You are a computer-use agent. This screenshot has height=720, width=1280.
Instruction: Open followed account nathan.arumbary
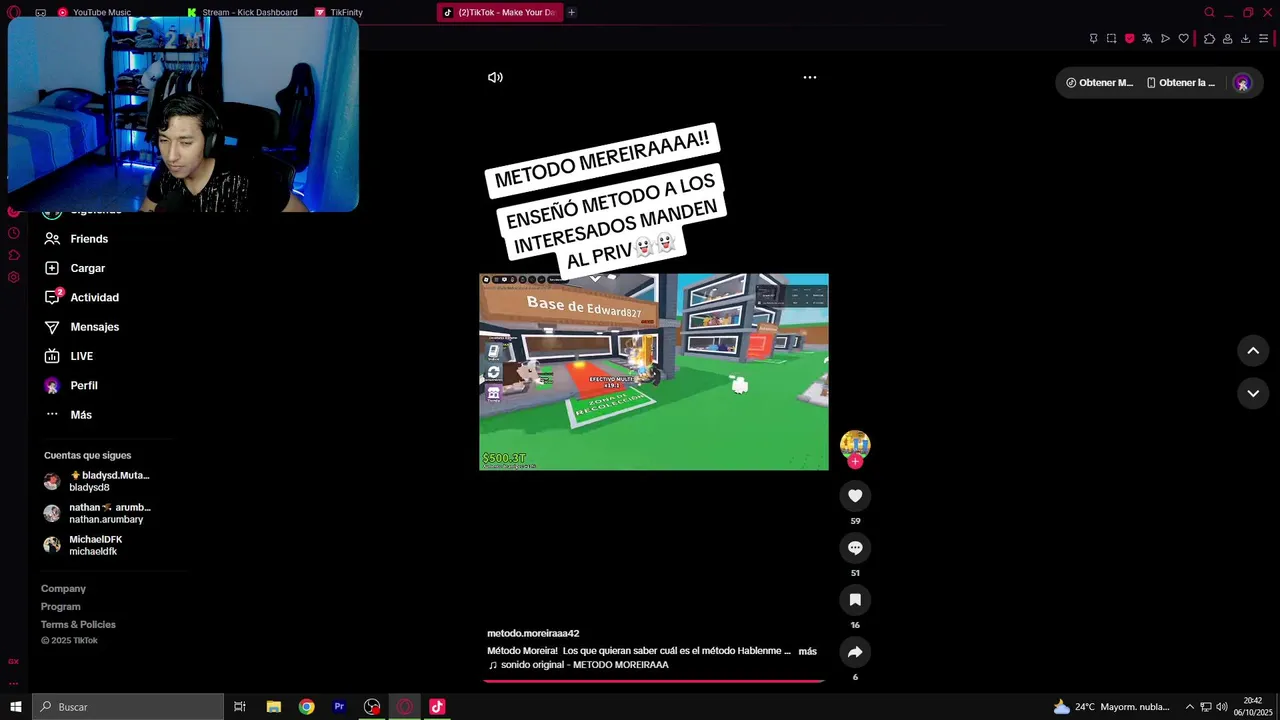[97, 513]
